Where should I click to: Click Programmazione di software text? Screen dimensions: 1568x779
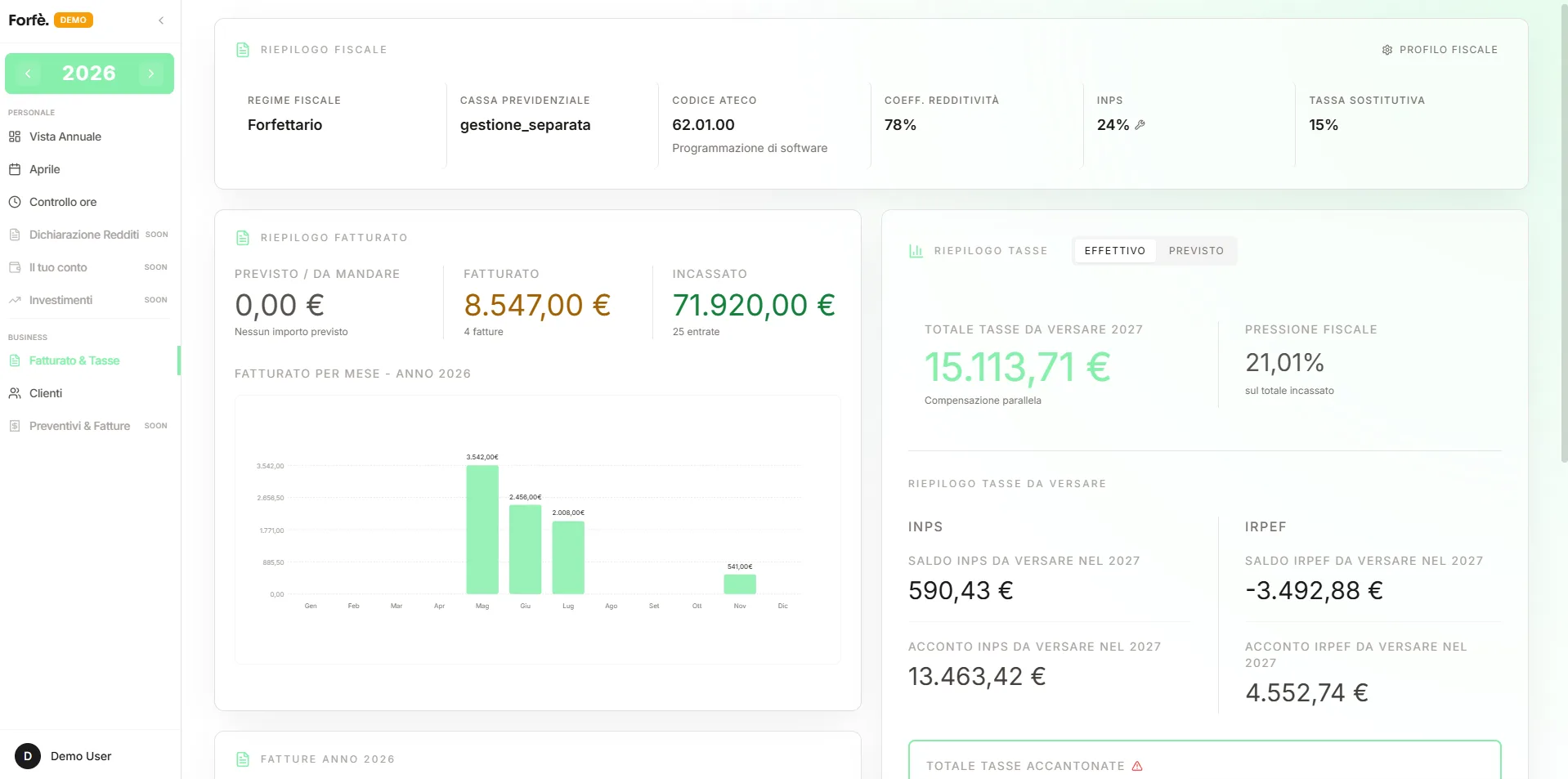[x=750, y=148]
